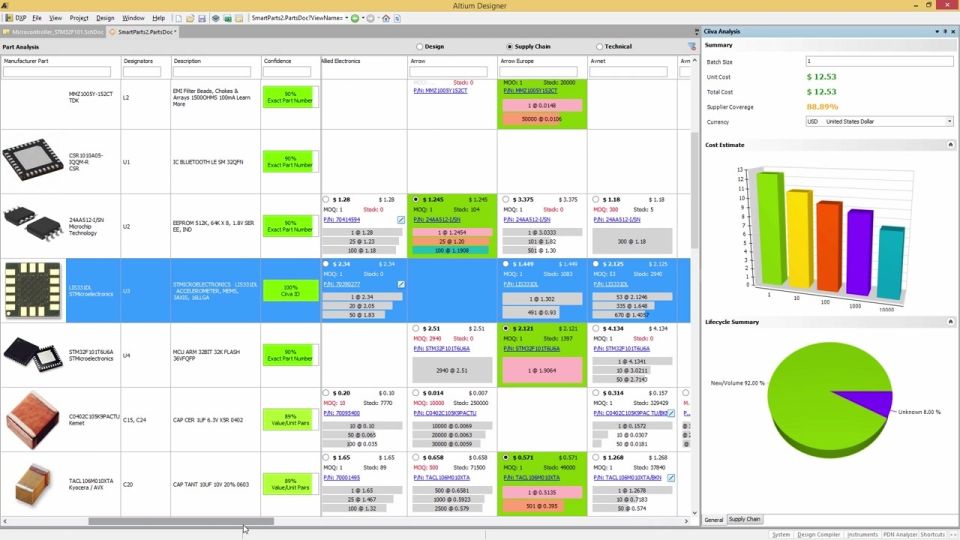Open Arrow P/N STM32F101T6U6A link

point(441,349)
